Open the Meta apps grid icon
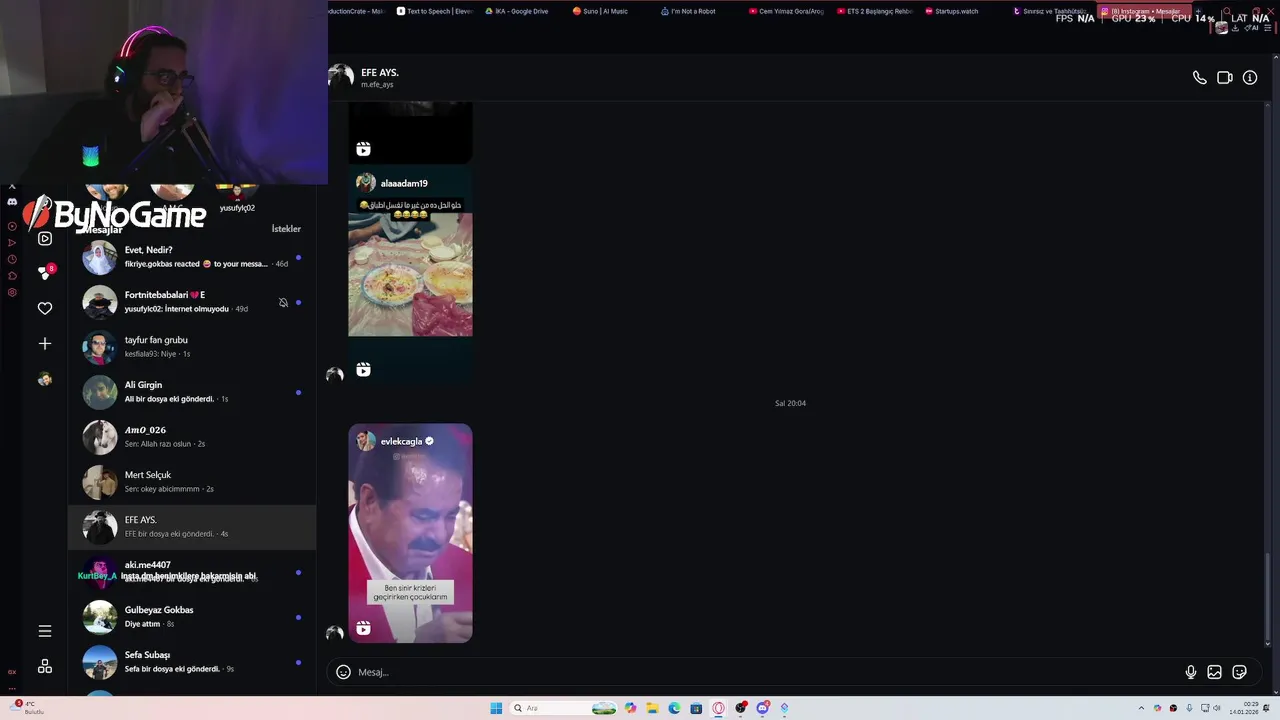 coord(45,666)
